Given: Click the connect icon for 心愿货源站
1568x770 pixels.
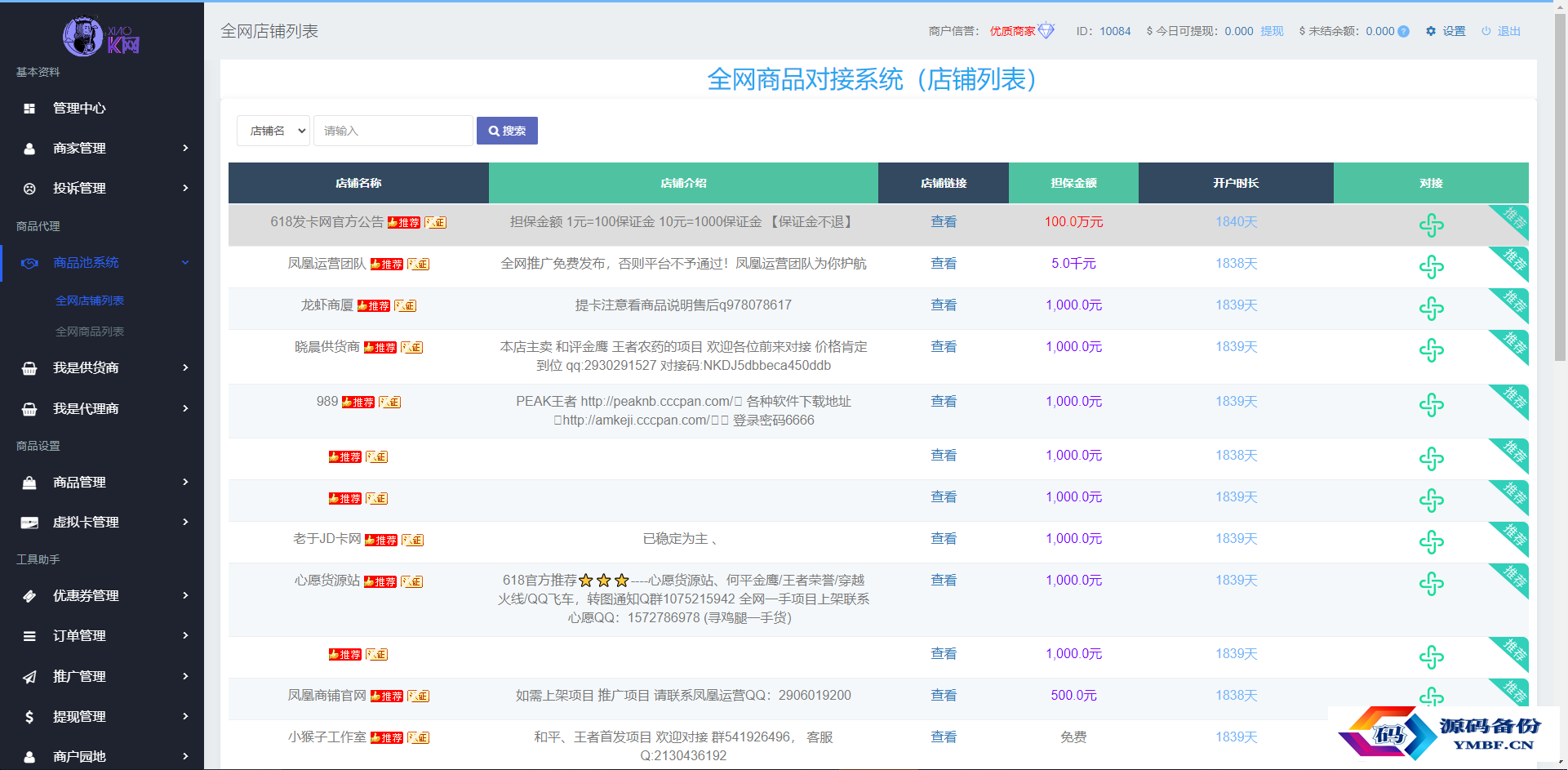Looking at the screenshot, I should 1431,584.
